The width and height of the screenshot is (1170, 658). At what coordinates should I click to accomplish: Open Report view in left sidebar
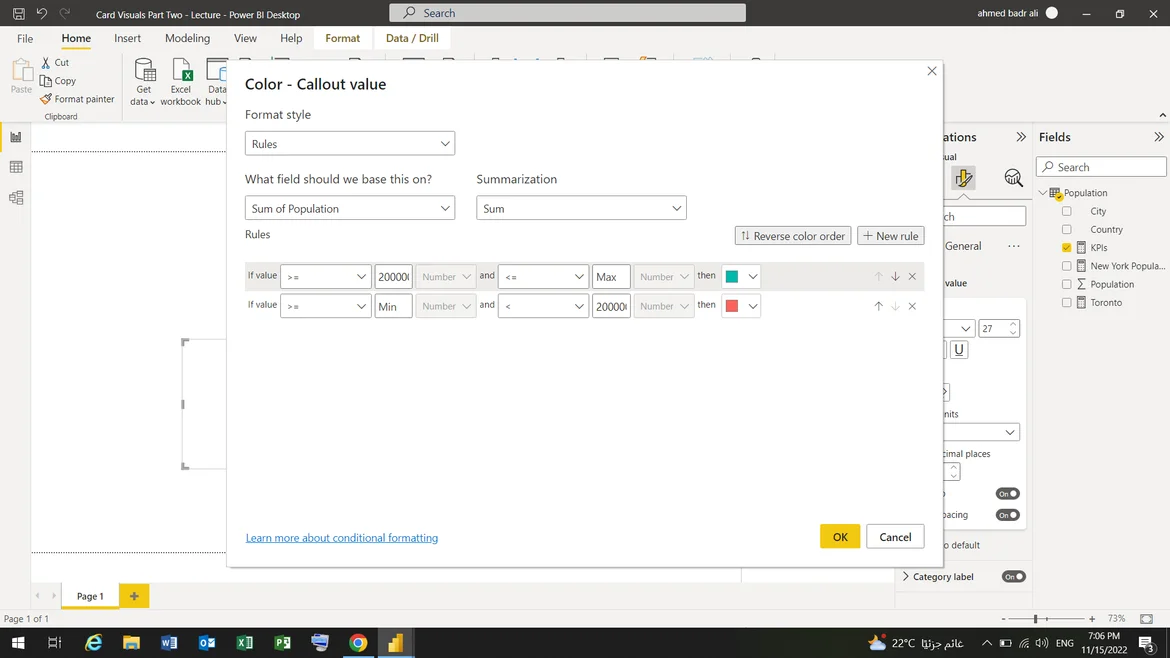pyautogui.click(x=16, y=137)
